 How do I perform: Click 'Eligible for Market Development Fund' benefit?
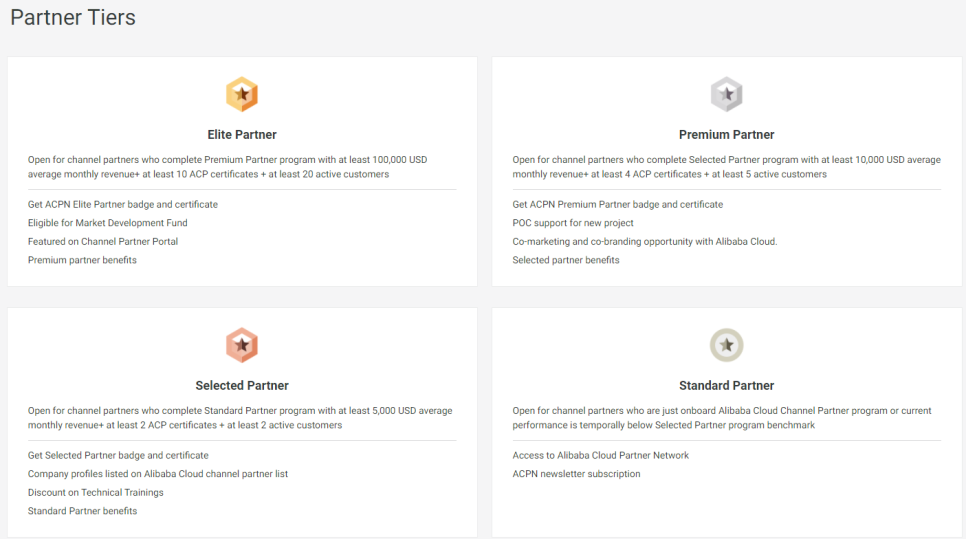(108, 223)
